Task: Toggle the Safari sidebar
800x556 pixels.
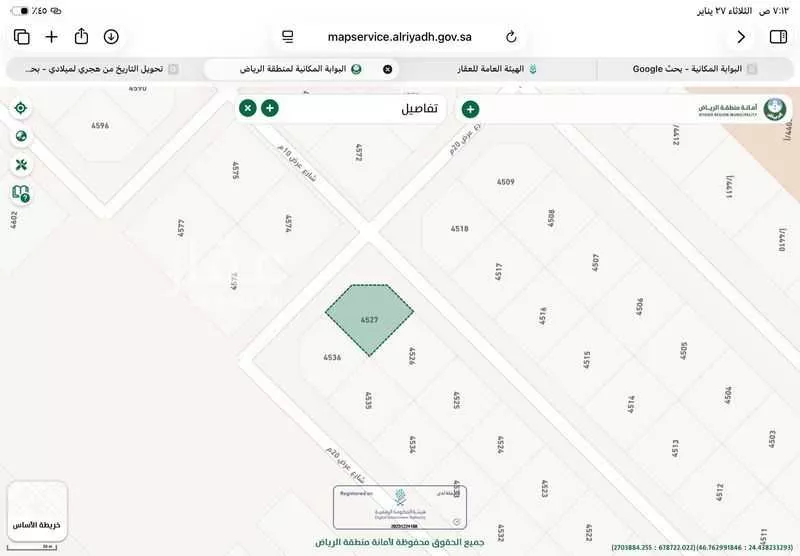Action: 777,37
